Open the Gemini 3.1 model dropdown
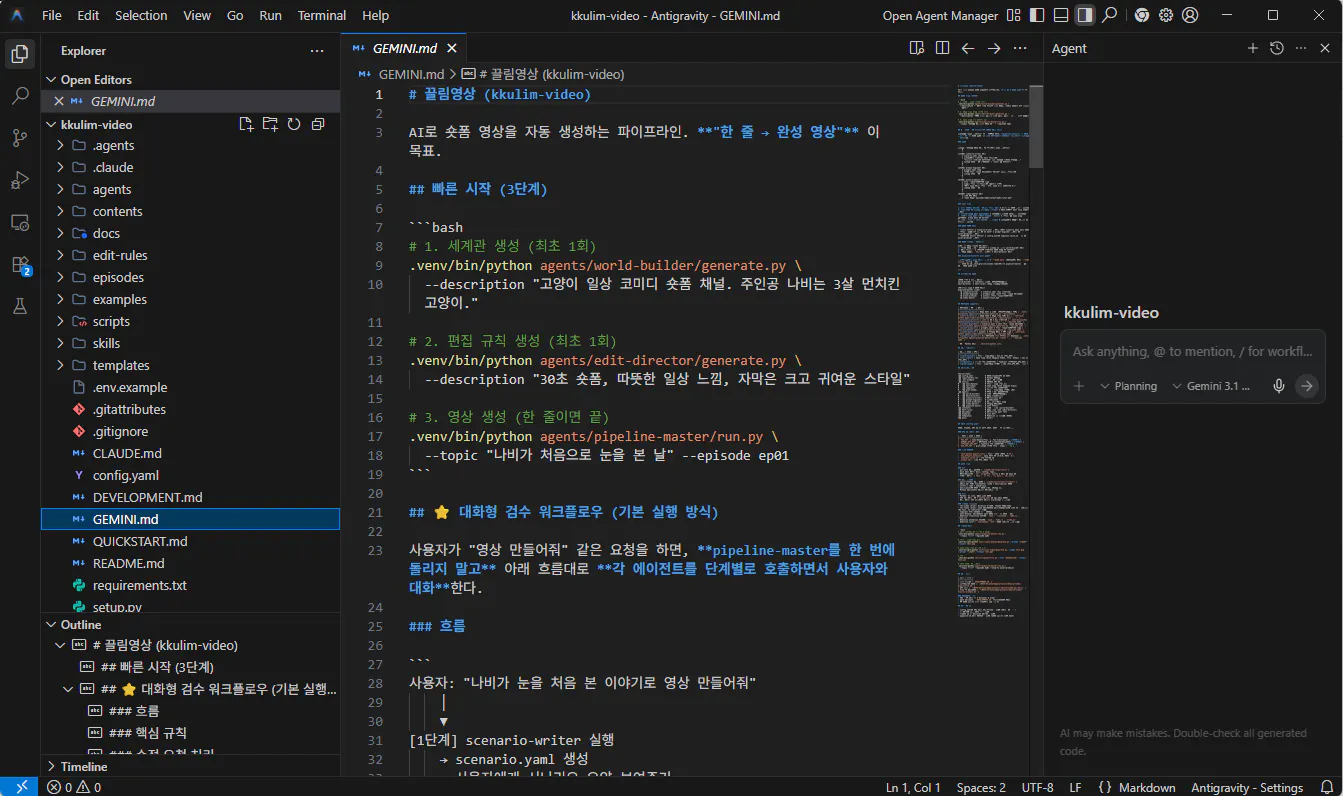Viewport: 1343px width, 796px height. [1211, 386]
